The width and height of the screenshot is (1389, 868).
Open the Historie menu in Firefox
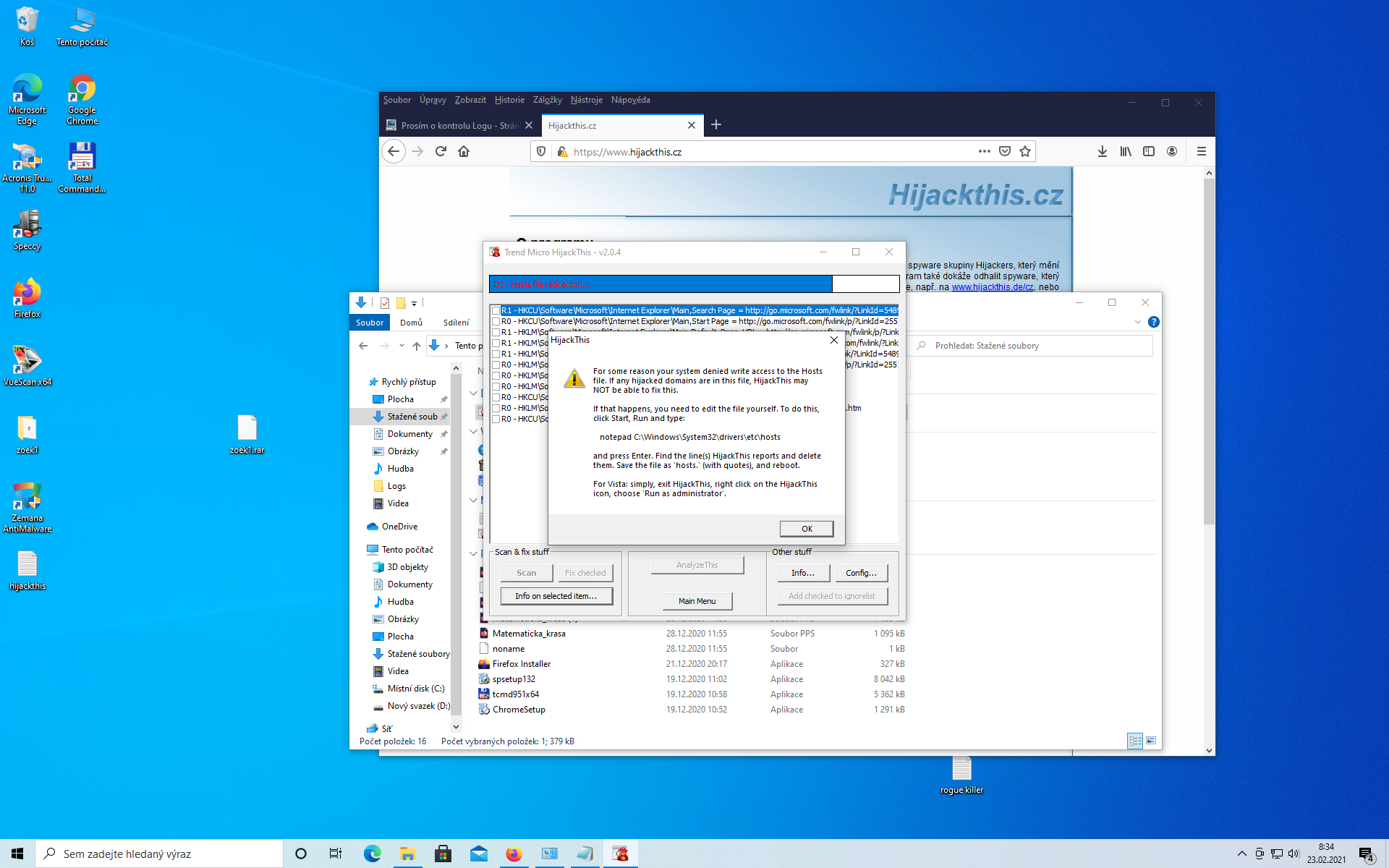click(x=509, y=100)
